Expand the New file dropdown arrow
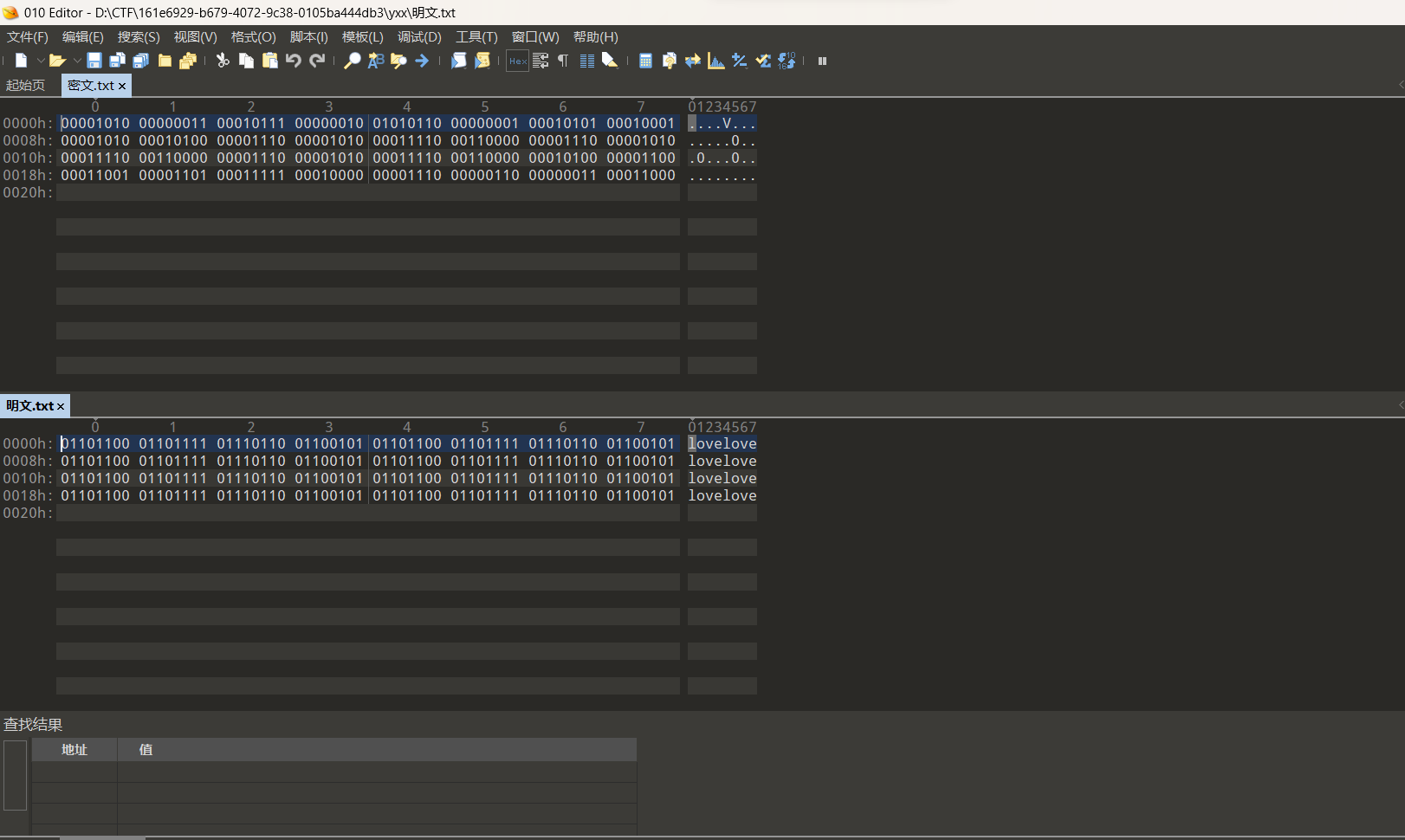The height and width of the screenshot is (840, 1405). click(x=40, y=61)
